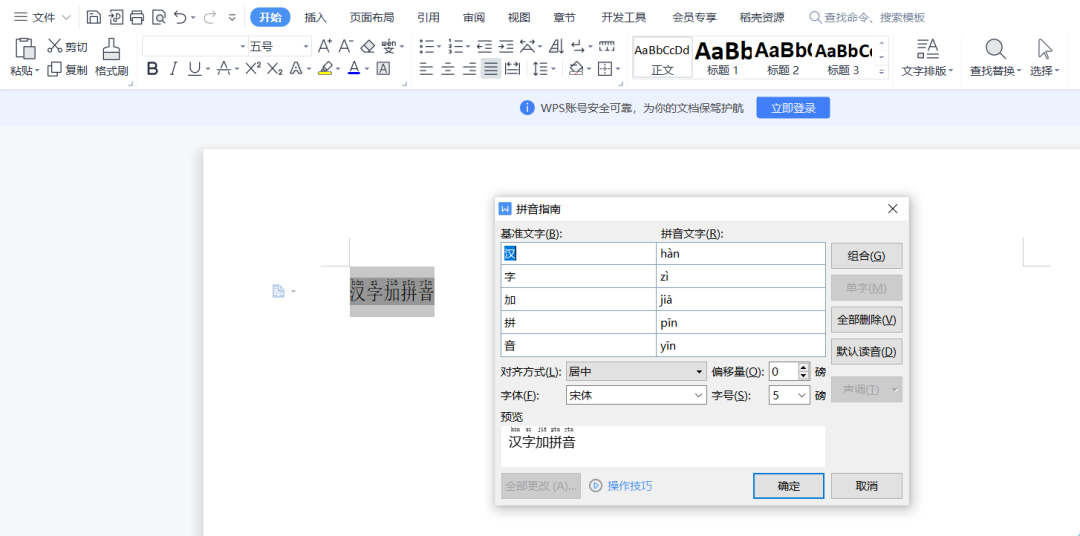This screenshot has width=1080, height=536.
Task: Open the 字号 dropdown showing 5
Action: click(x=790, y=395)
